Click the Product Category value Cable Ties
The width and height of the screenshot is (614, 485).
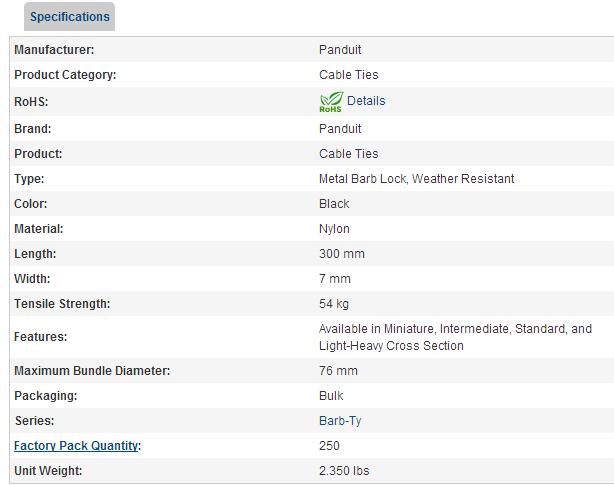[349, 74]
